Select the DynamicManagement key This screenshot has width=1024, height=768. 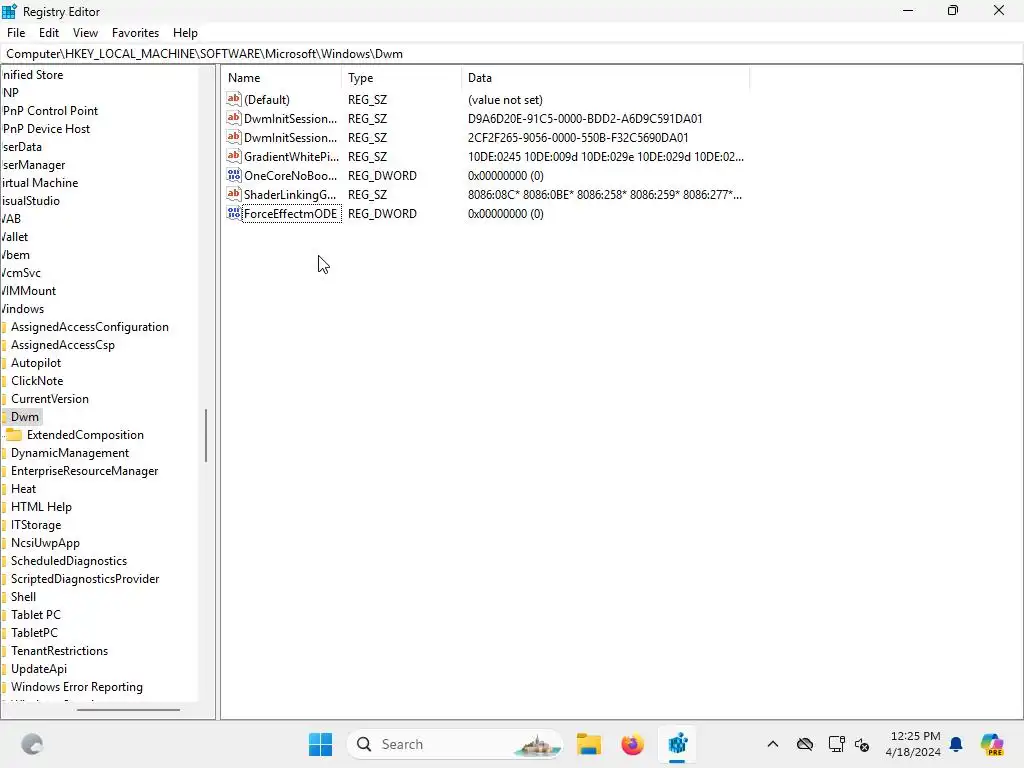click(70, 453)
